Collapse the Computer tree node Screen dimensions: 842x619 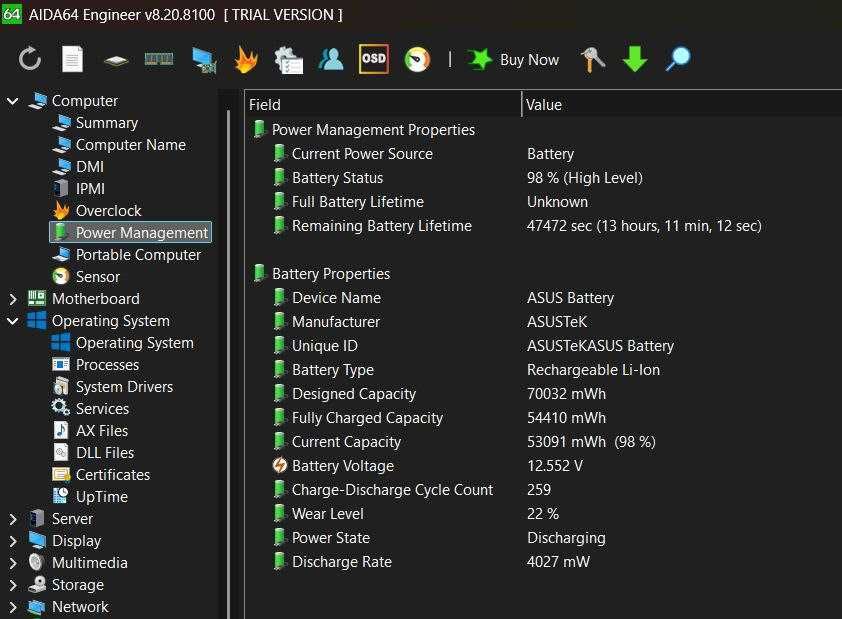[x=13, y=100]
